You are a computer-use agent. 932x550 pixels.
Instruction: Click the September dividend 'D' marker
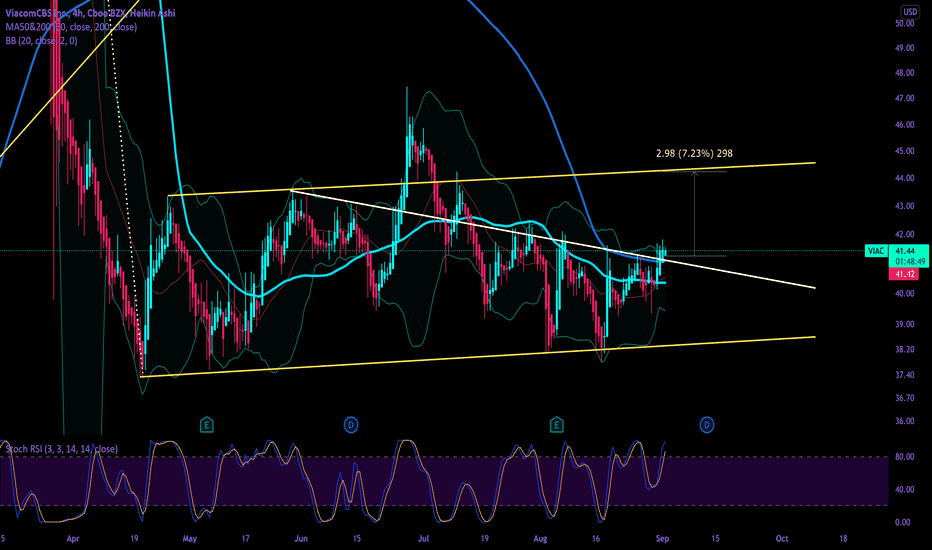point(707,425)
